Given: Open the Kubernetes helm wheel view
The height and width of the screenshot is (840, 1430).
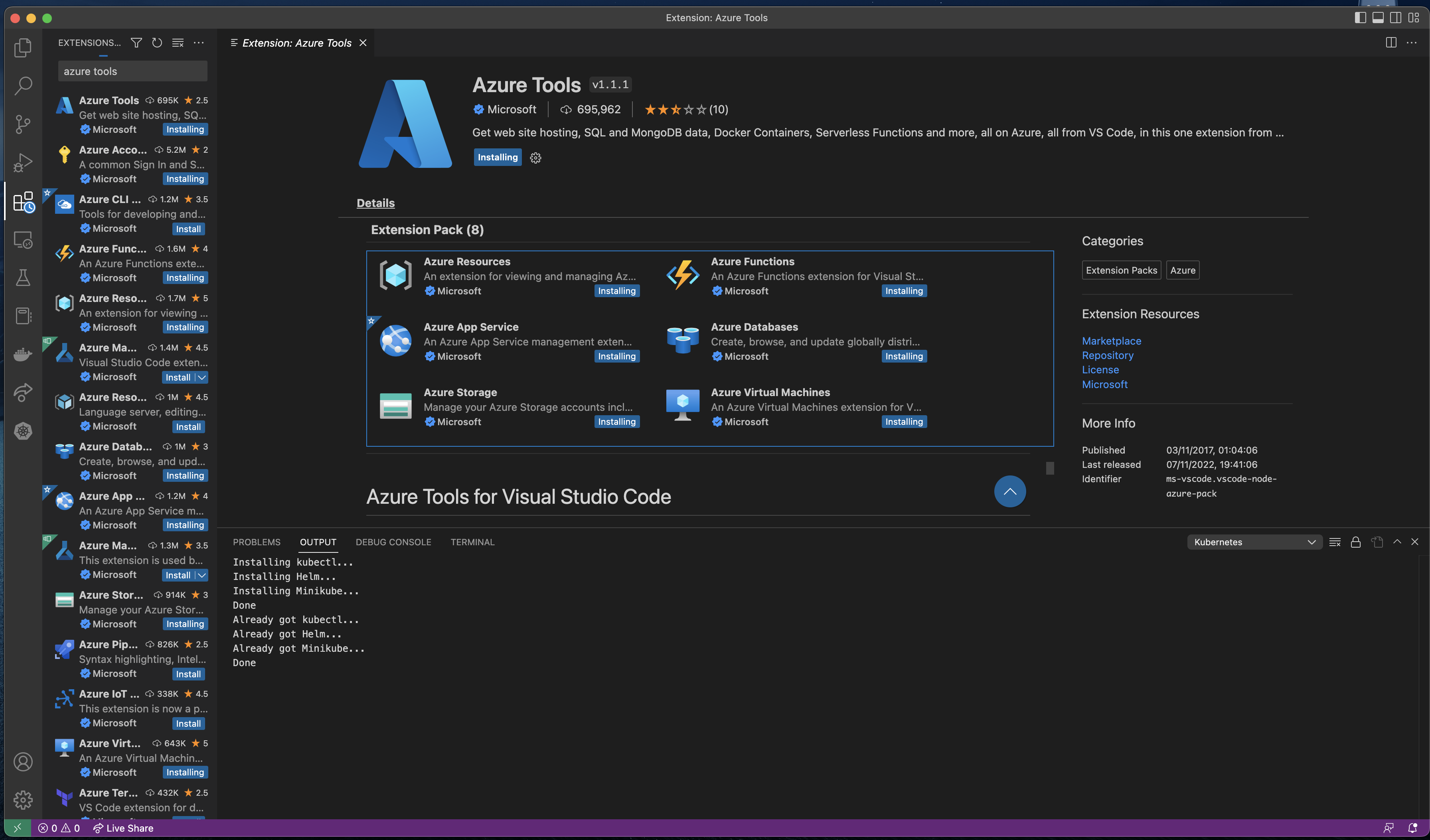Looking at the screenshot, I should point(23,430).
